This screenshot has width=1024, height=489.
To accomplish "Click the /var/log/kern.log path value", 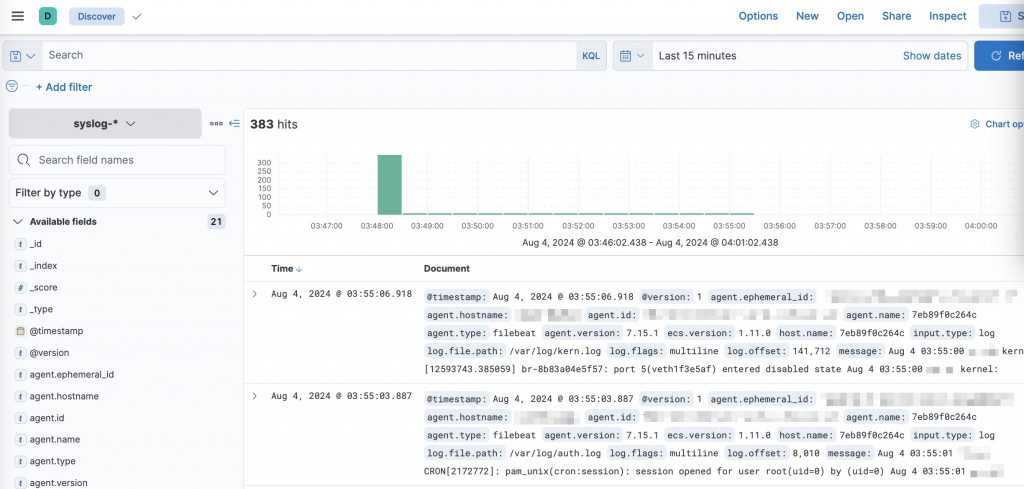I will pos(555,351).
